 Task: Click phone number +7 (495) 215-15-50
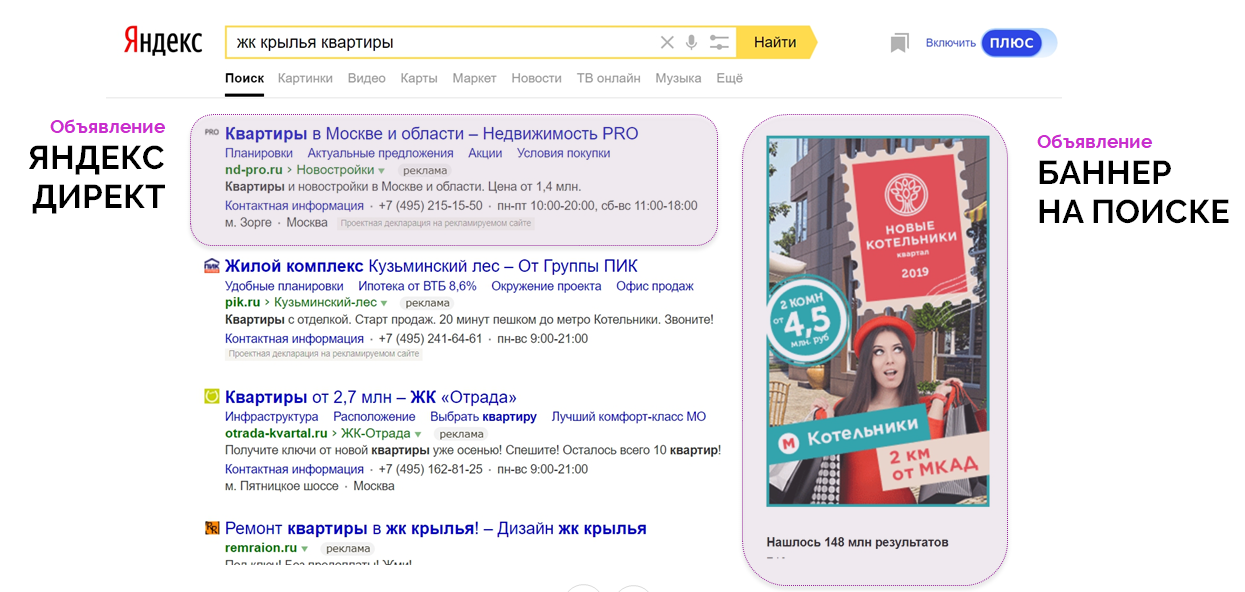(431, 206)
